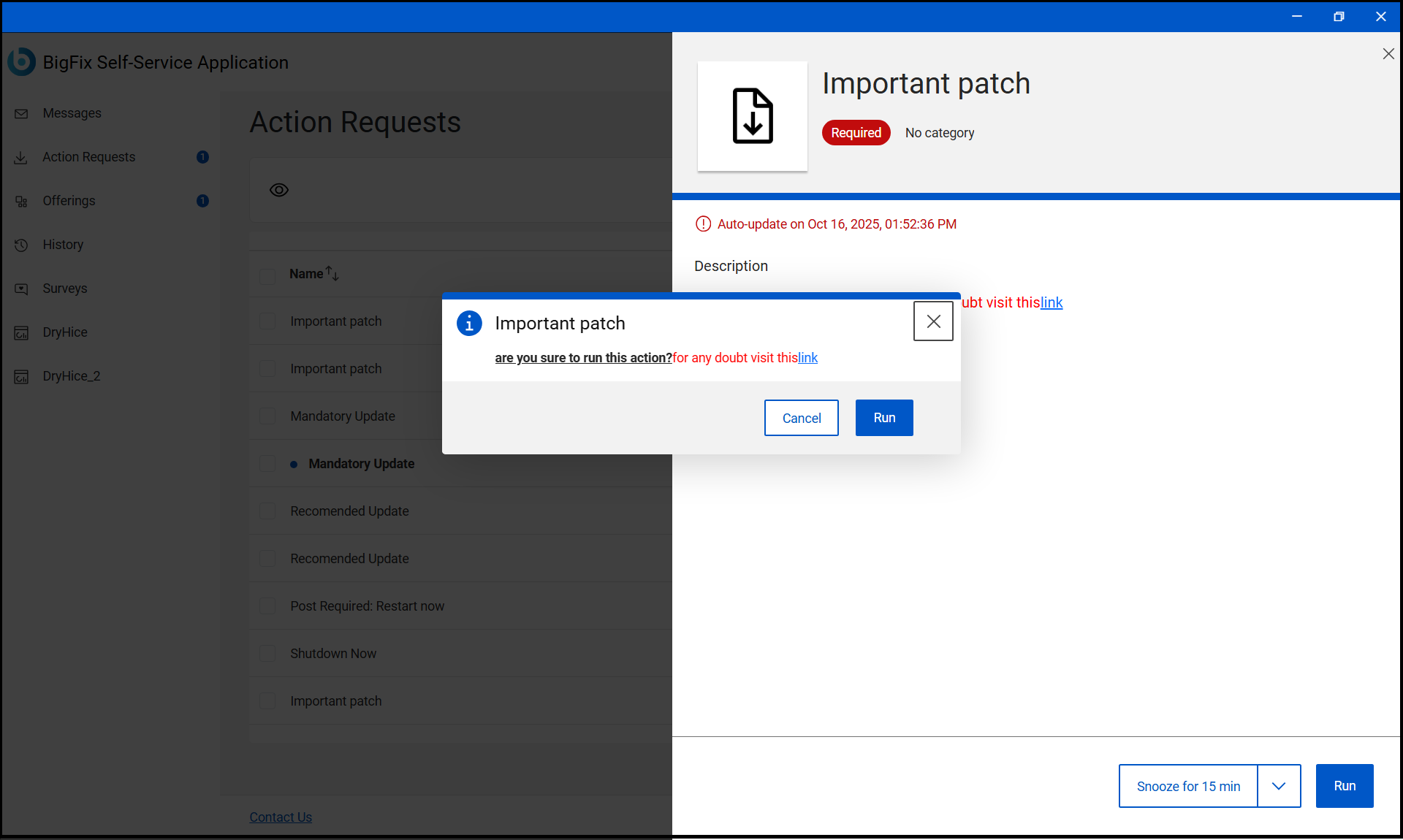Image resolution: width=1403 pixels, height=840 pixels.
Task: Click the patch download document icon
Action: (752, 116)
